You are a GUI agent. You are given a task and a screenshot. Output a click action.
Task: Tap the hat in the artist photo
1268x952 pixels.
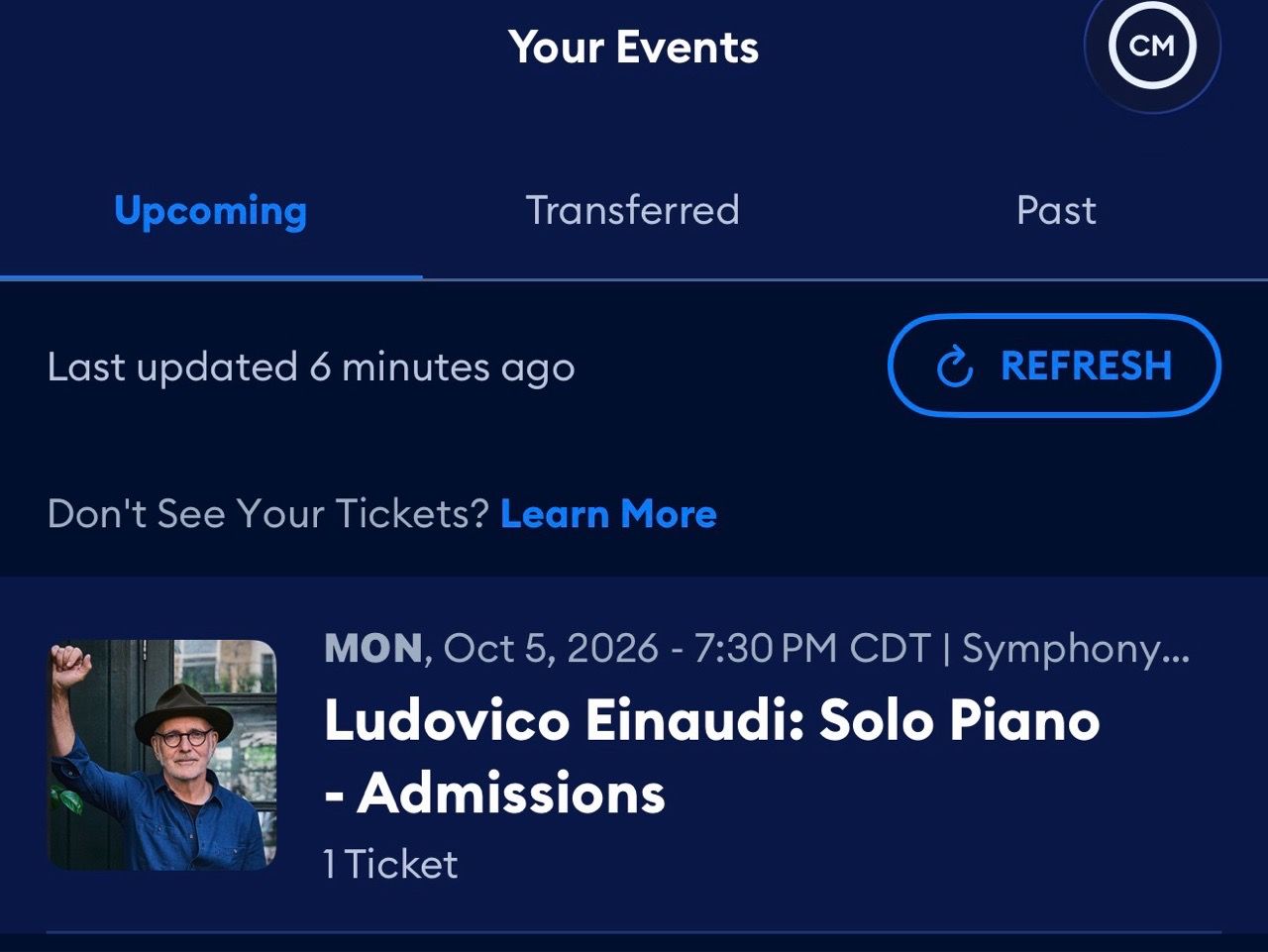click(184, 708)
